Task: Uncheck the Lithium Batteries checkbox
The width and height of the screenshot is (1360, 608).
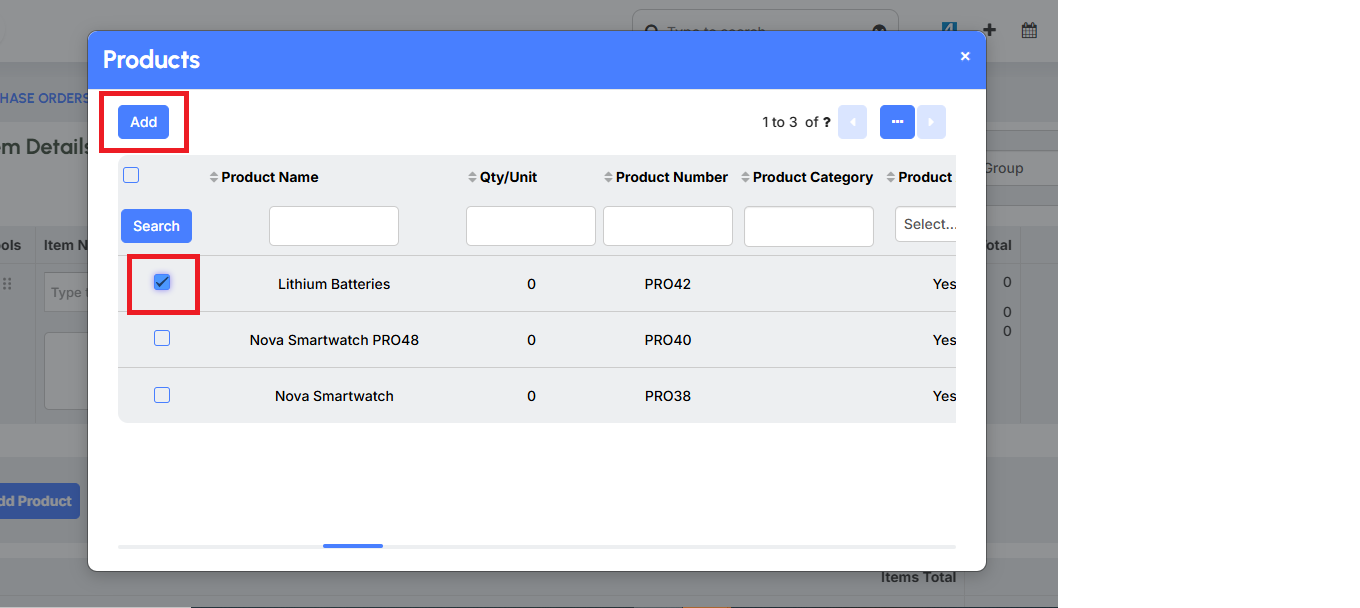Action: pyautogui.click(x=162, y=281)
